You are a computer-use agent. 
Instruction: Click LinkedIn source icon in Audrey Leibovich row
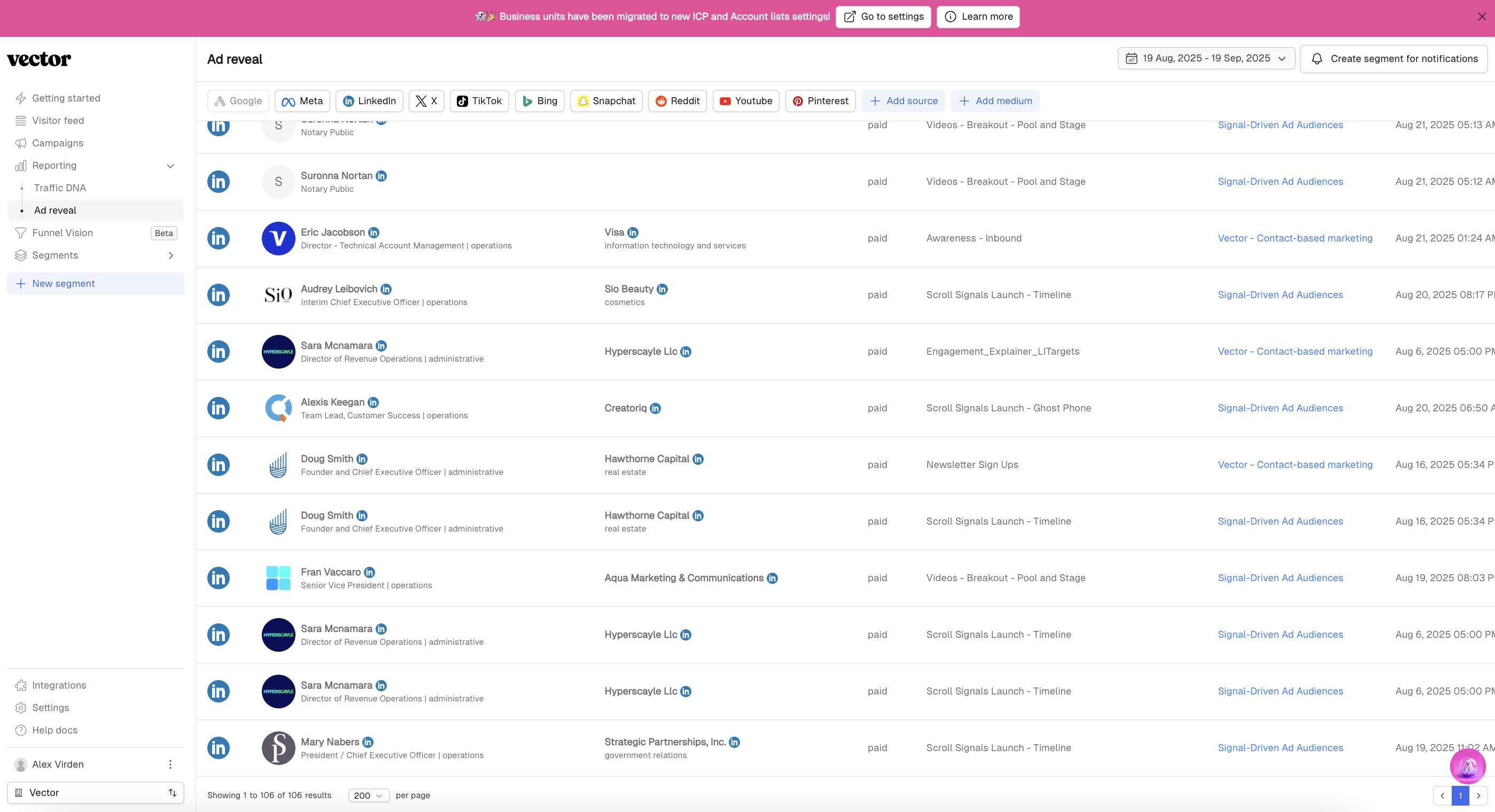(x=218, y=295)
